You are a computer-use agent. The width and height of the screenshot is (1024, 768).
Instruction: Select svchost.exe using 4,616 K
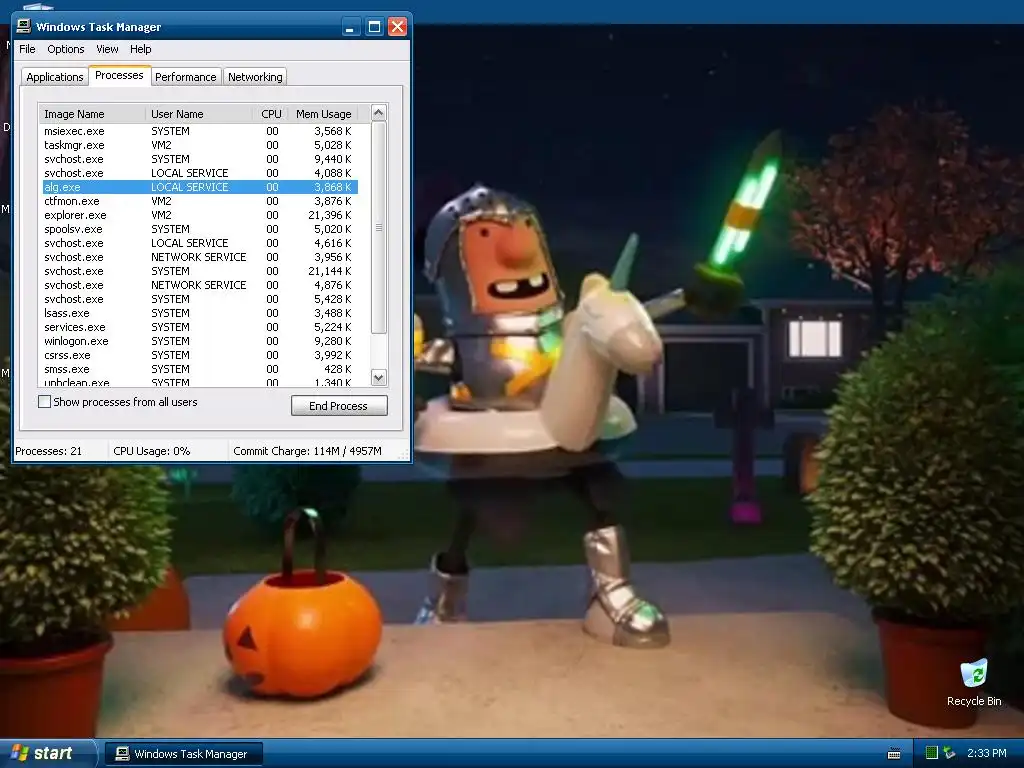(x=198, y=243)
